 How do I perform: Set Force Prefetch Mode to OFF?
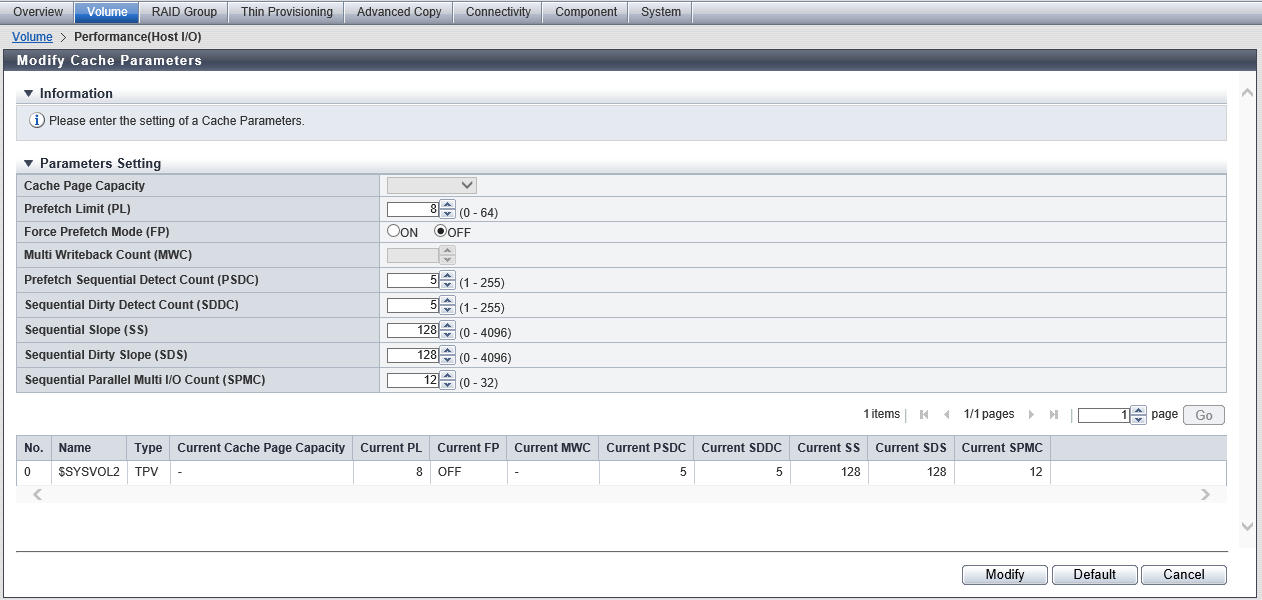440,231
